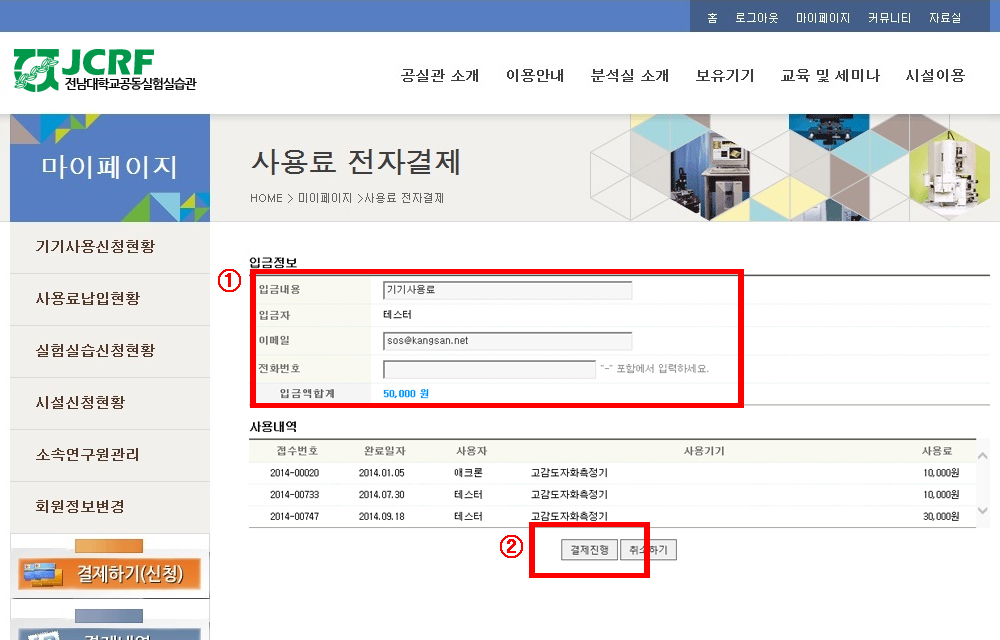This screenshot has height=640, width=1000.
Task: Open 소속연구원관리 in the sidebar
Action: point(88,455)
